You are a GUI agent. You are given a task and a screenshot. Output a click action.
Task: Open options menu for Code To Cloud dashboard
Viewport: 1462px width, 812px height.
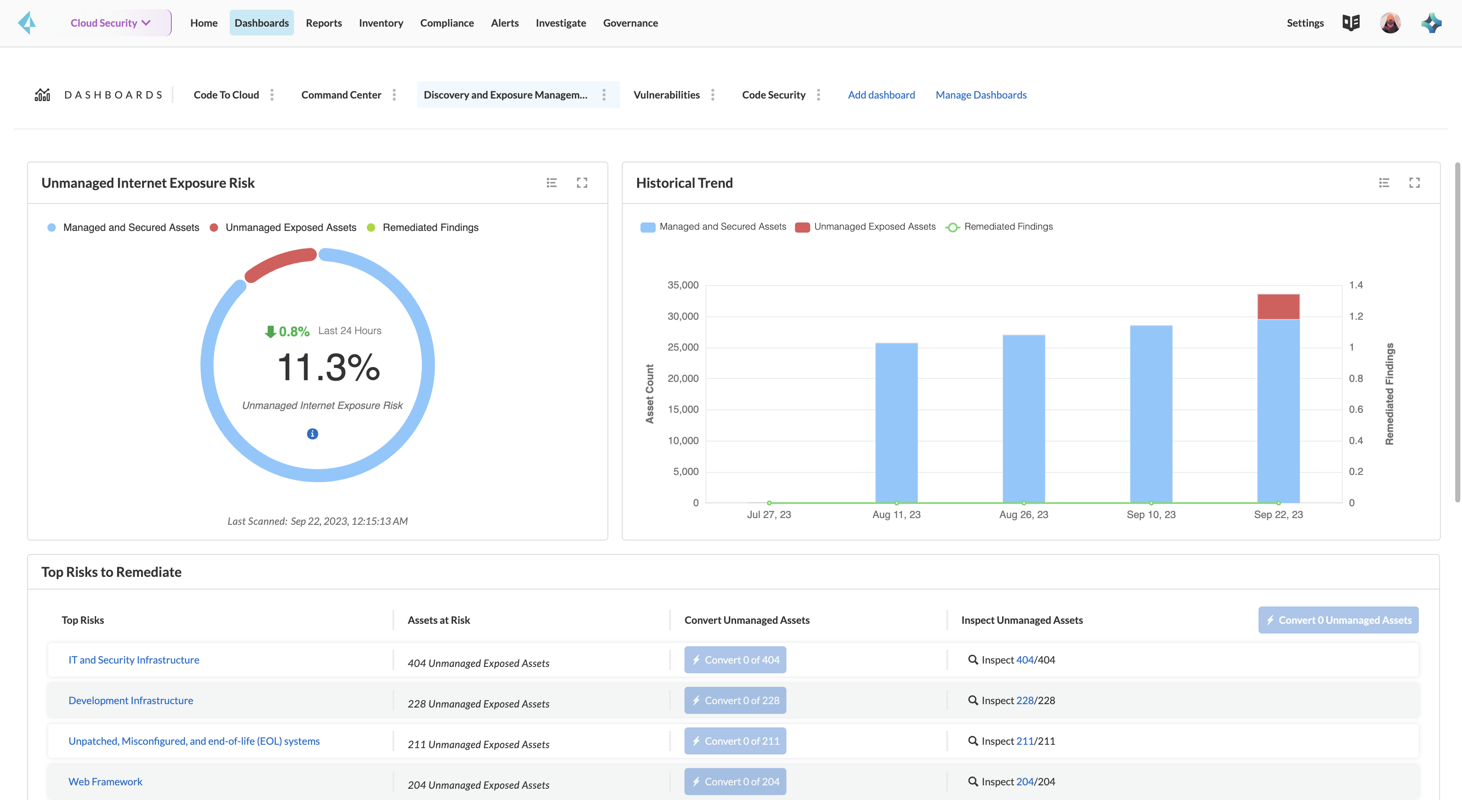coord(272,95)
